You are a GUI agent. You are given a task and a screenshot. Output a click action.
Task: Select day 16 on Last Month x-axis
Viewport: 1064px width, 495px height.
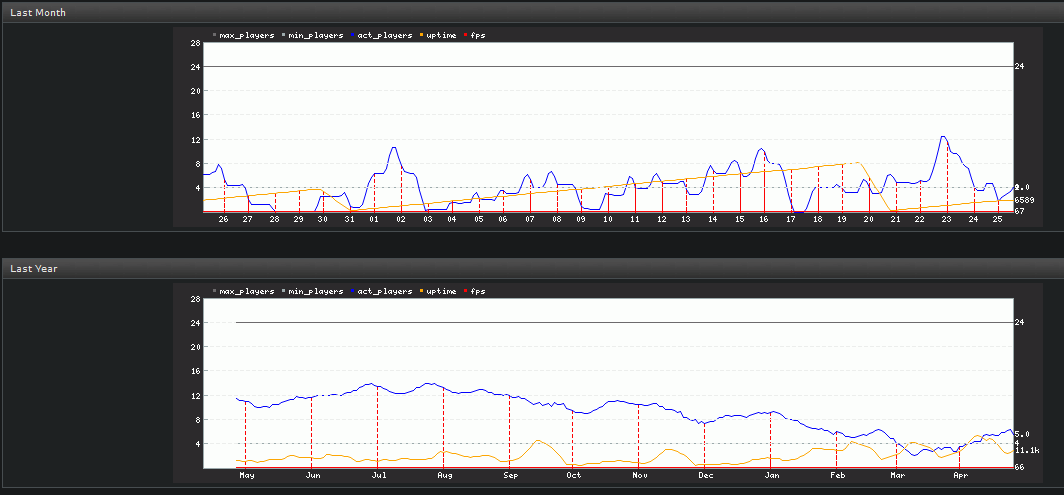[x=764, y=219]
